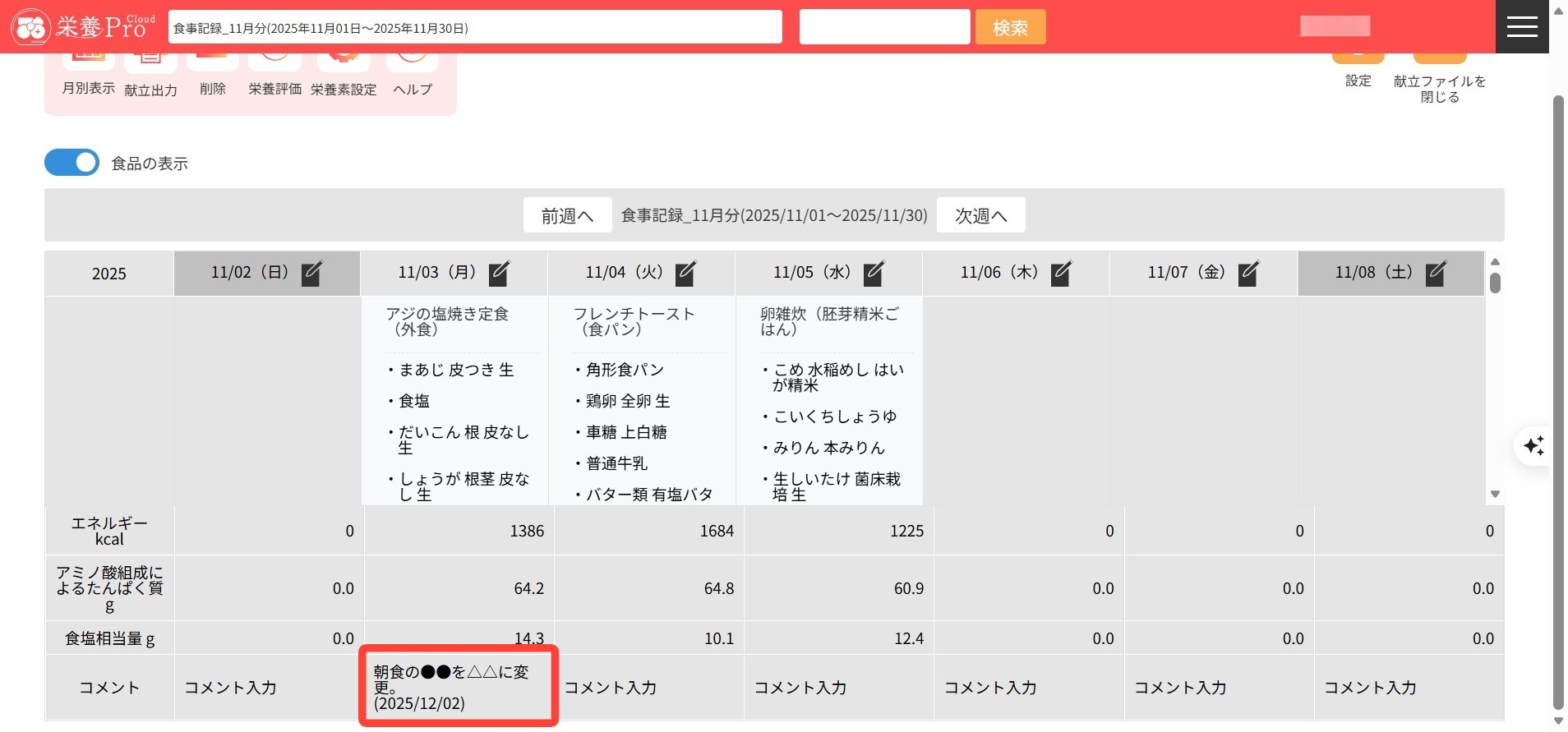The image size is (1568, 732).
Task: Go to next week with 次週へ
Action: (980, 215)
